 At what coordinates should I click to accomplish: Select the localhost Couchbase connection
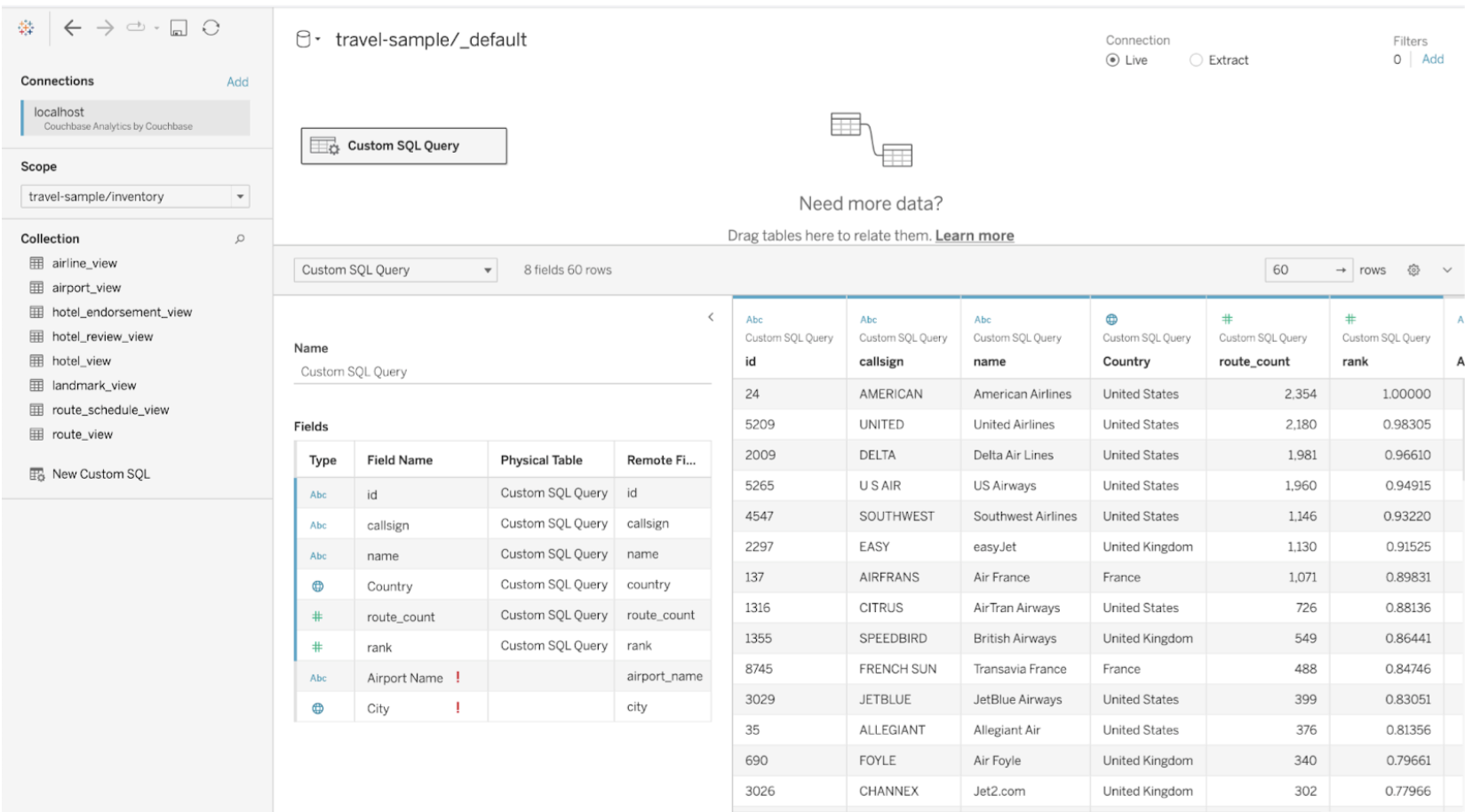pyautogui.click(x=135, y=118)
